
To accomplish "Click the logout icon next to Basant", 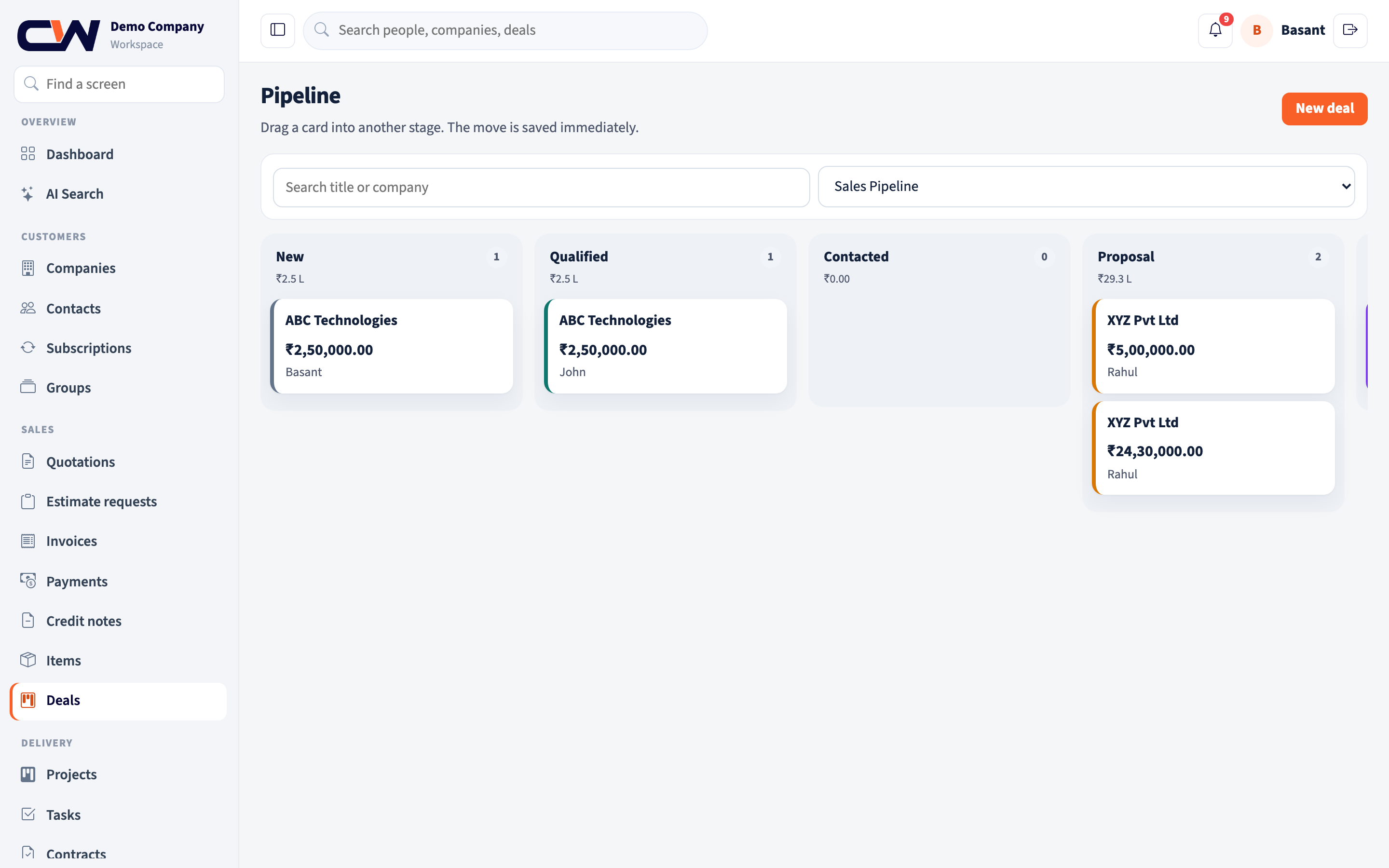I will coord(1350,30).
